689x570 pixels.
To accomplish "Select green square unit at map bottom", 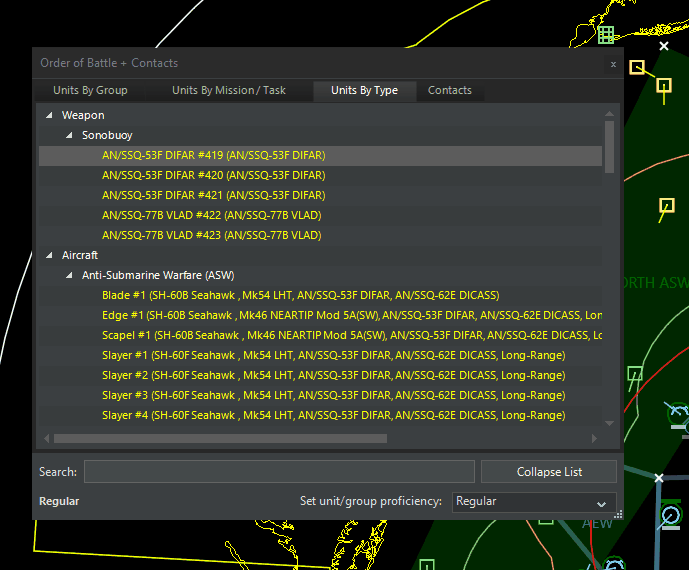I will (427, 565).
